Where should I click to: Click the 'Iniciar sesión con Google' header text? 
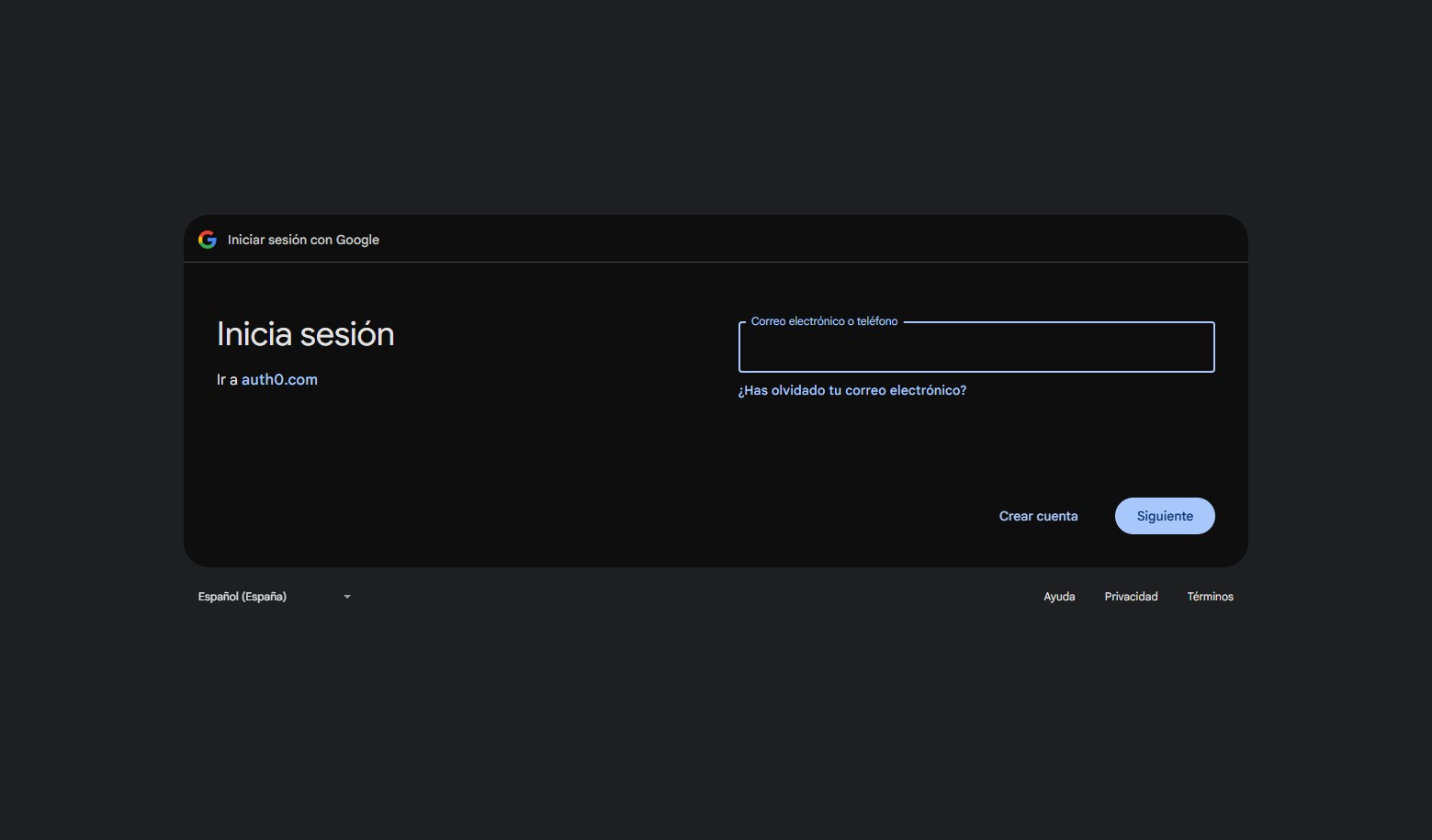(x=303, y=240)
